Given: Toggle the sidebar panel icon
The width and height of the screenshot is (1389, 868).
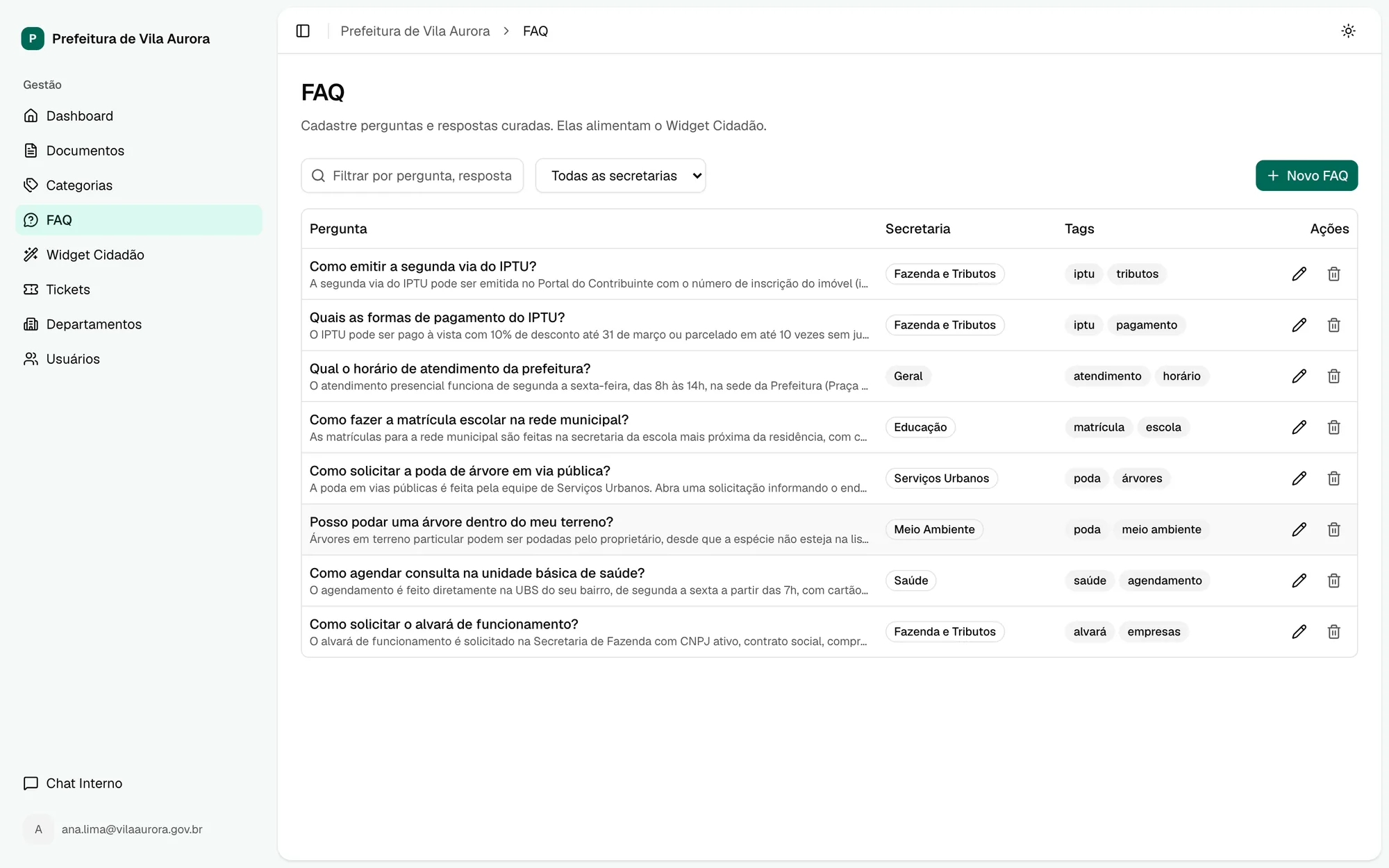Looking at the screenshot, I should (303, 31).
